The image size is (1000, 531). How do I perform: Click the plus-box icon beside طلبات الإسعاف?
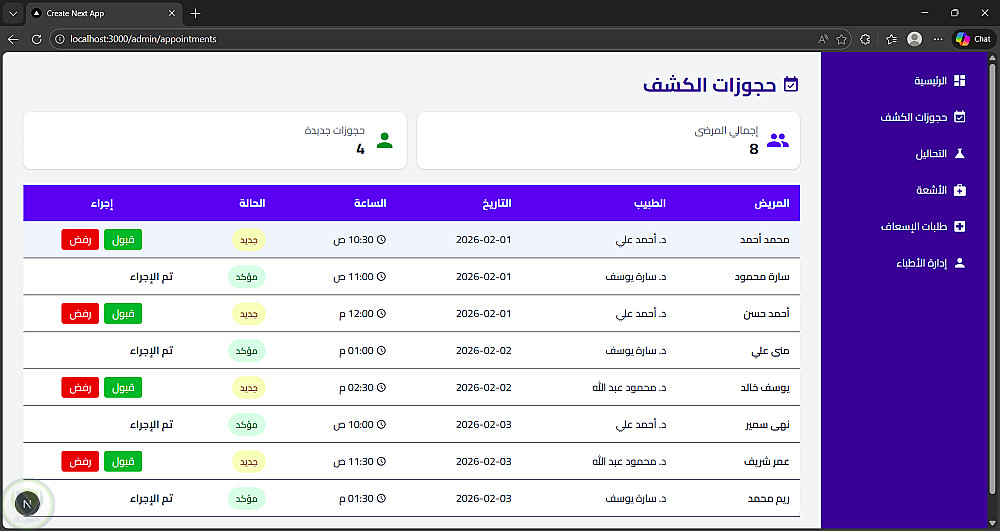click(x=959, y=226)
